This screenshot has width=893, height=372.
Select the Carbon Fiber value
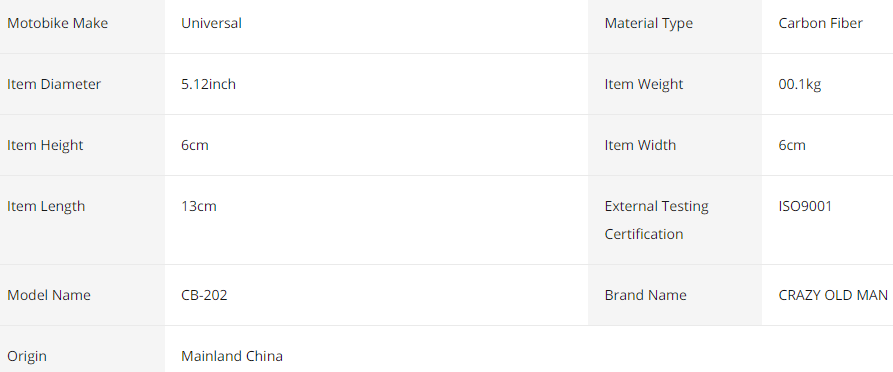pyautogui.click(x=821, y=23)
